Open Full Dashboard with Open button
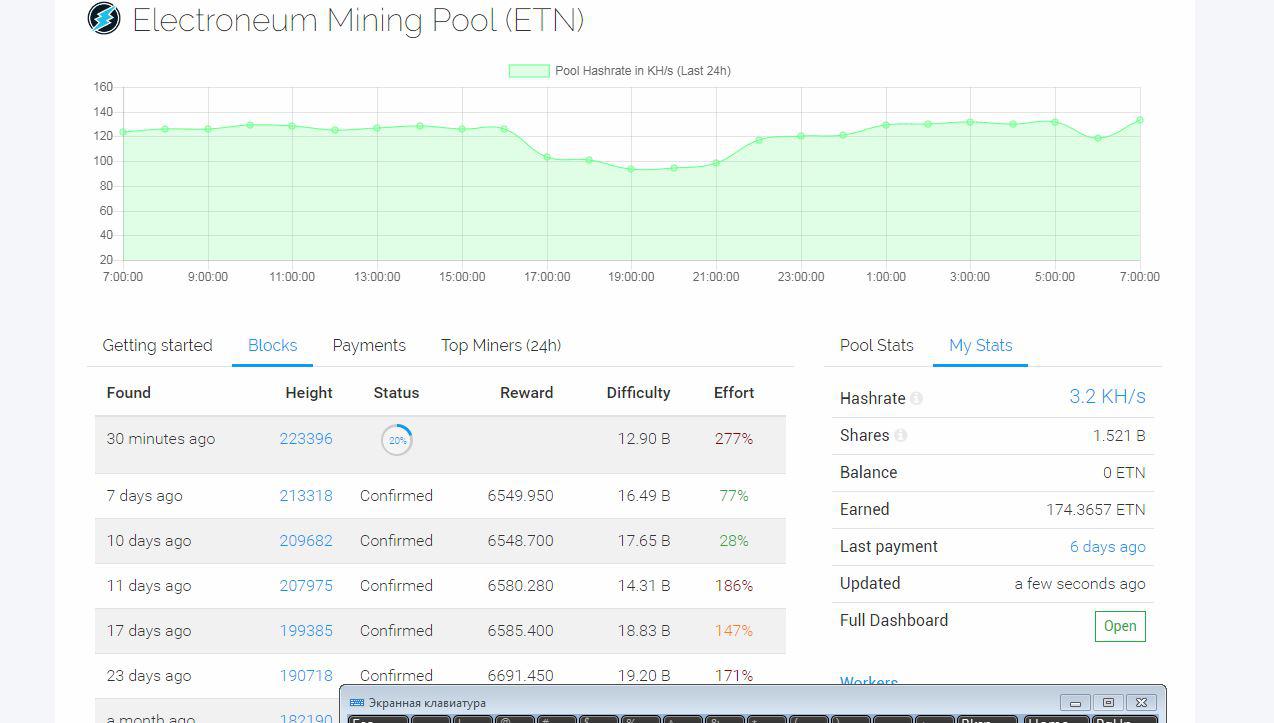Image resolution: width=1274 pixels, height=723 pixels. pos(1120,626)
